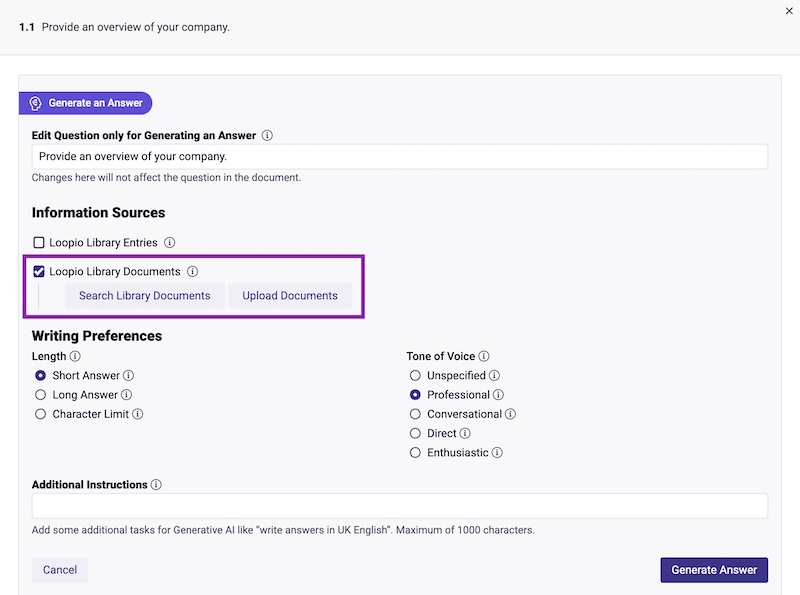The height and width of the screenshot is (595, 800).
Task: Open the Tone of Voice info tooltip
Action: pos(484,356)
